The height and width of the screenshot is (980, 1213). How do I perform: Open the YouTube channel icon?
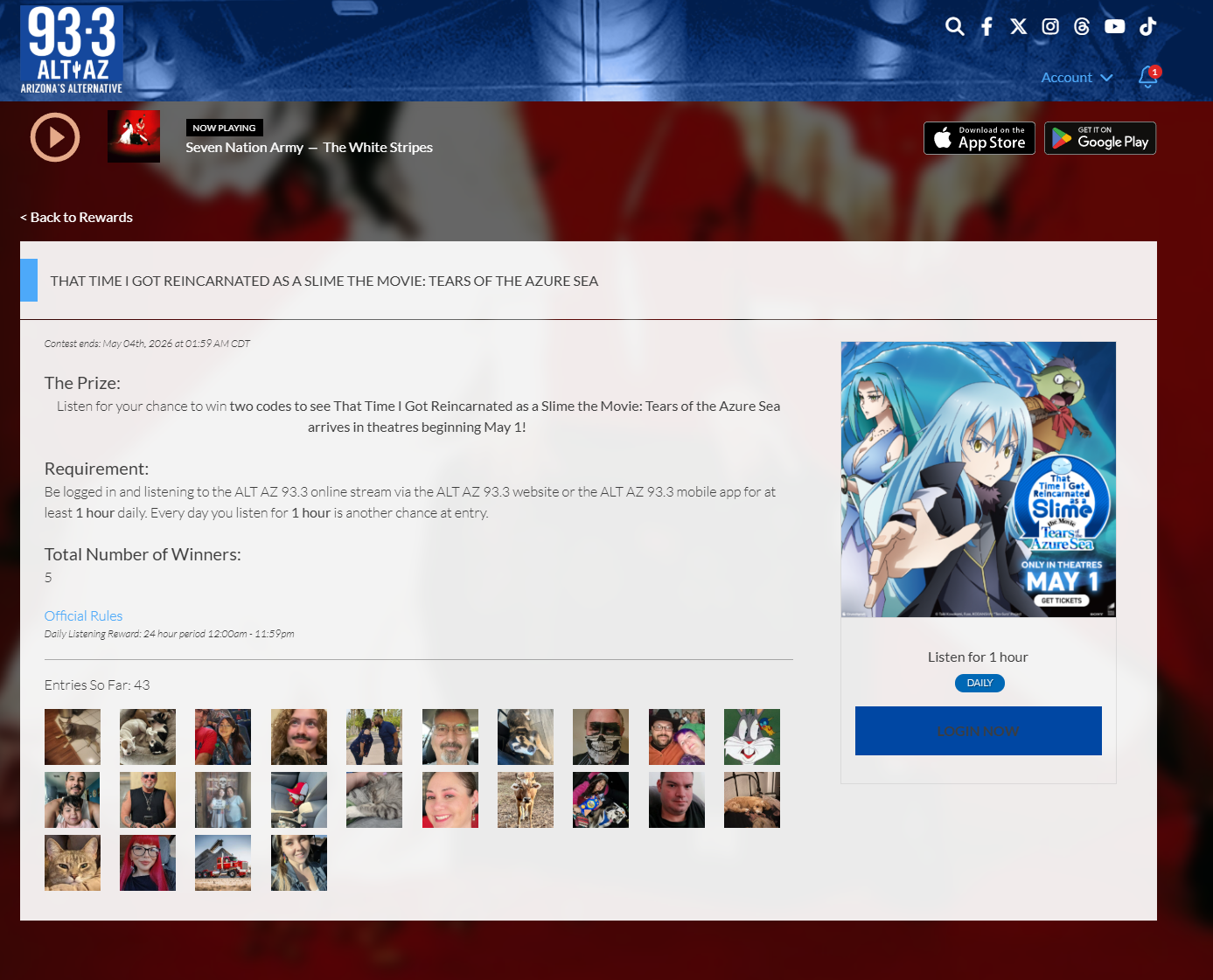click(x=1115, y=26)
